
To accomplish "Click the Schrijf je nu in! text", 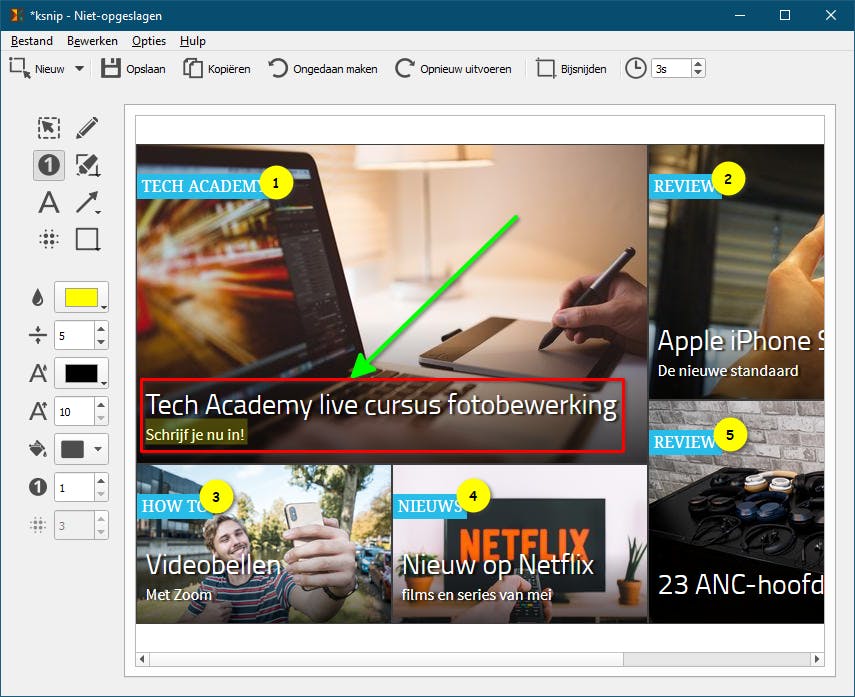I will (x=195, y=435).
